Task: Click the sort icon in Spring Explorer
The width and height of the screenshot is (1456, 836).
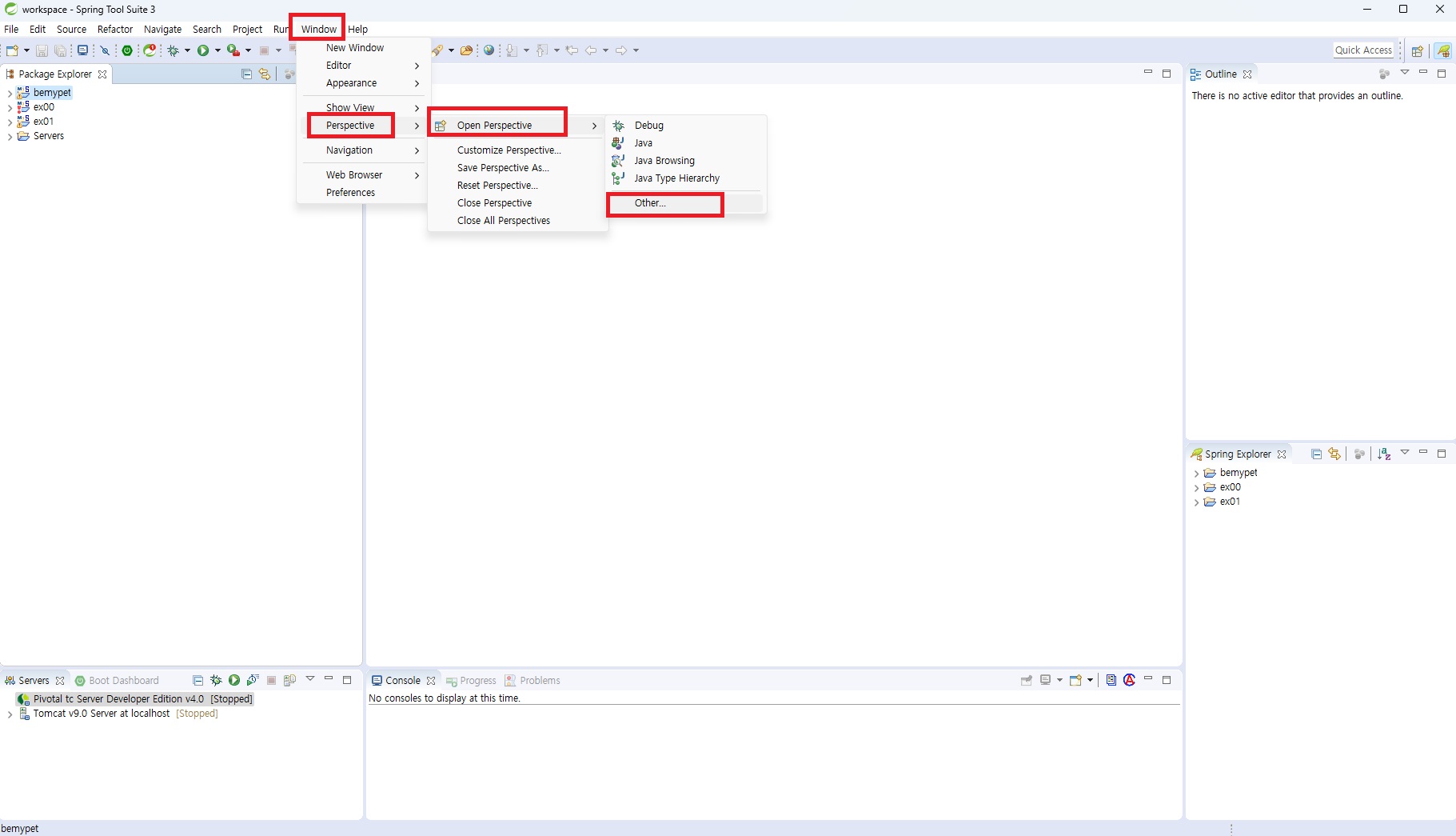Action: point(1384,454)
